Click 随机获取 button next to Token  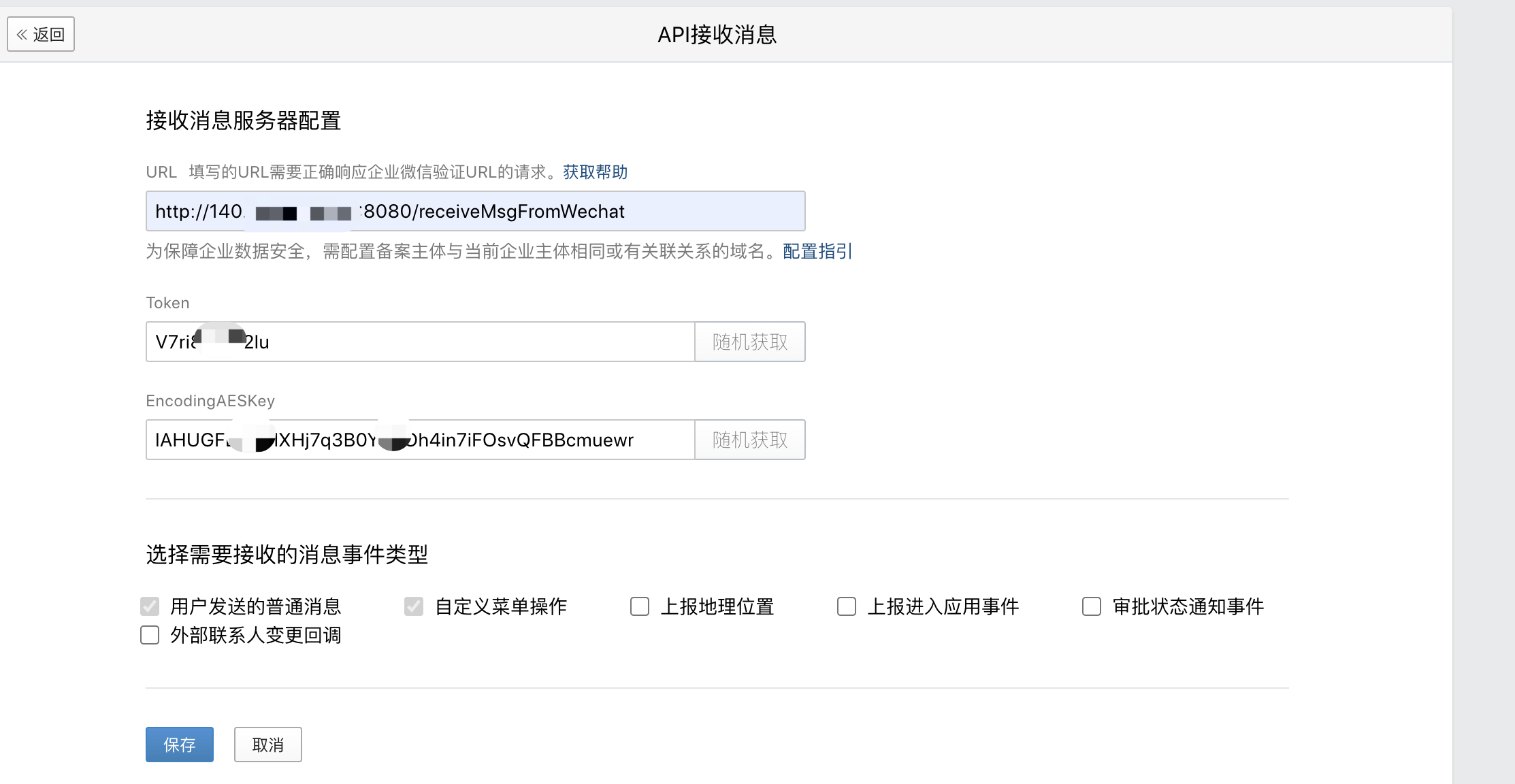click(x=749, y=342)
